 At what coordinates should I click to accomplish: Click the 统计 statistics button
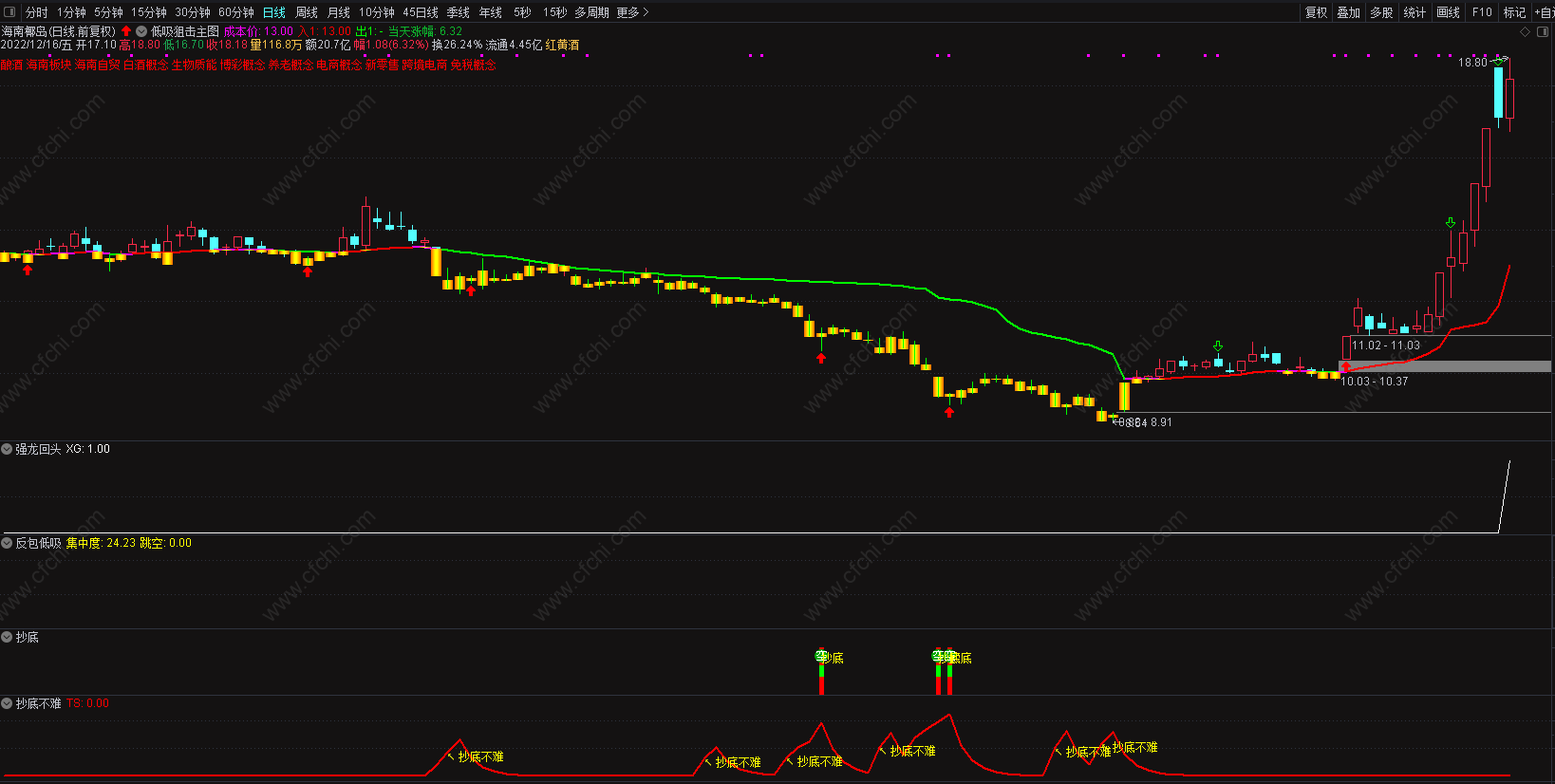coord(1415,12)
